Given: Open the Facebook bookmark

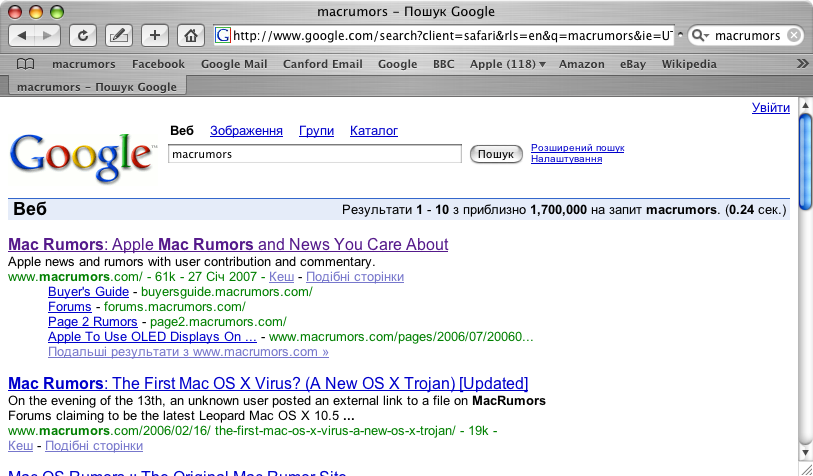Looking at the screenshot, I should click(x=158, y=64).
